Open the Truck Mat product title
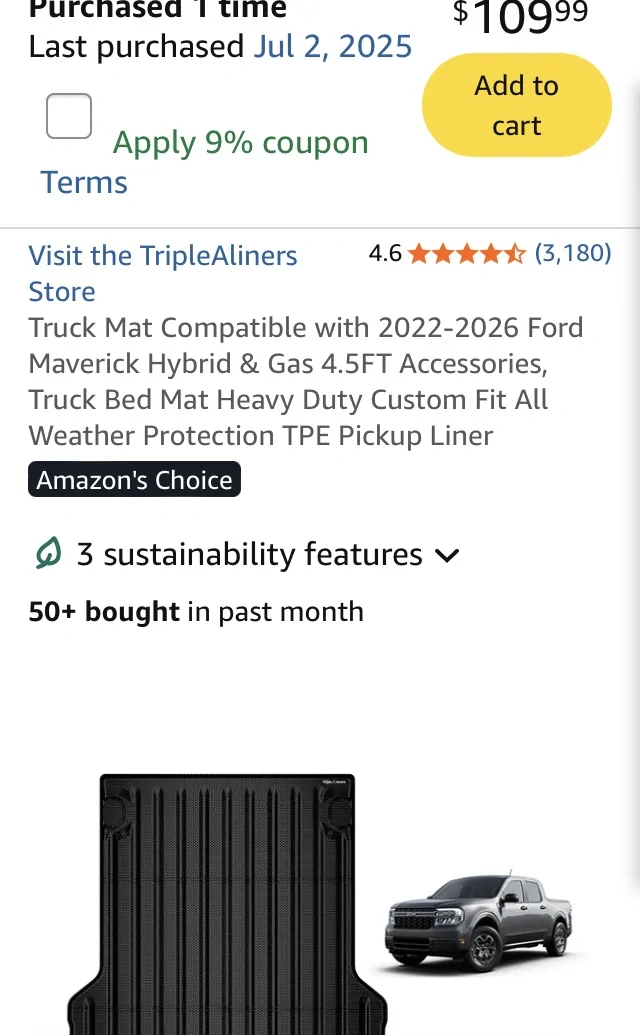640x1035 pixels. pyautogui.click(x=306, y=382)
